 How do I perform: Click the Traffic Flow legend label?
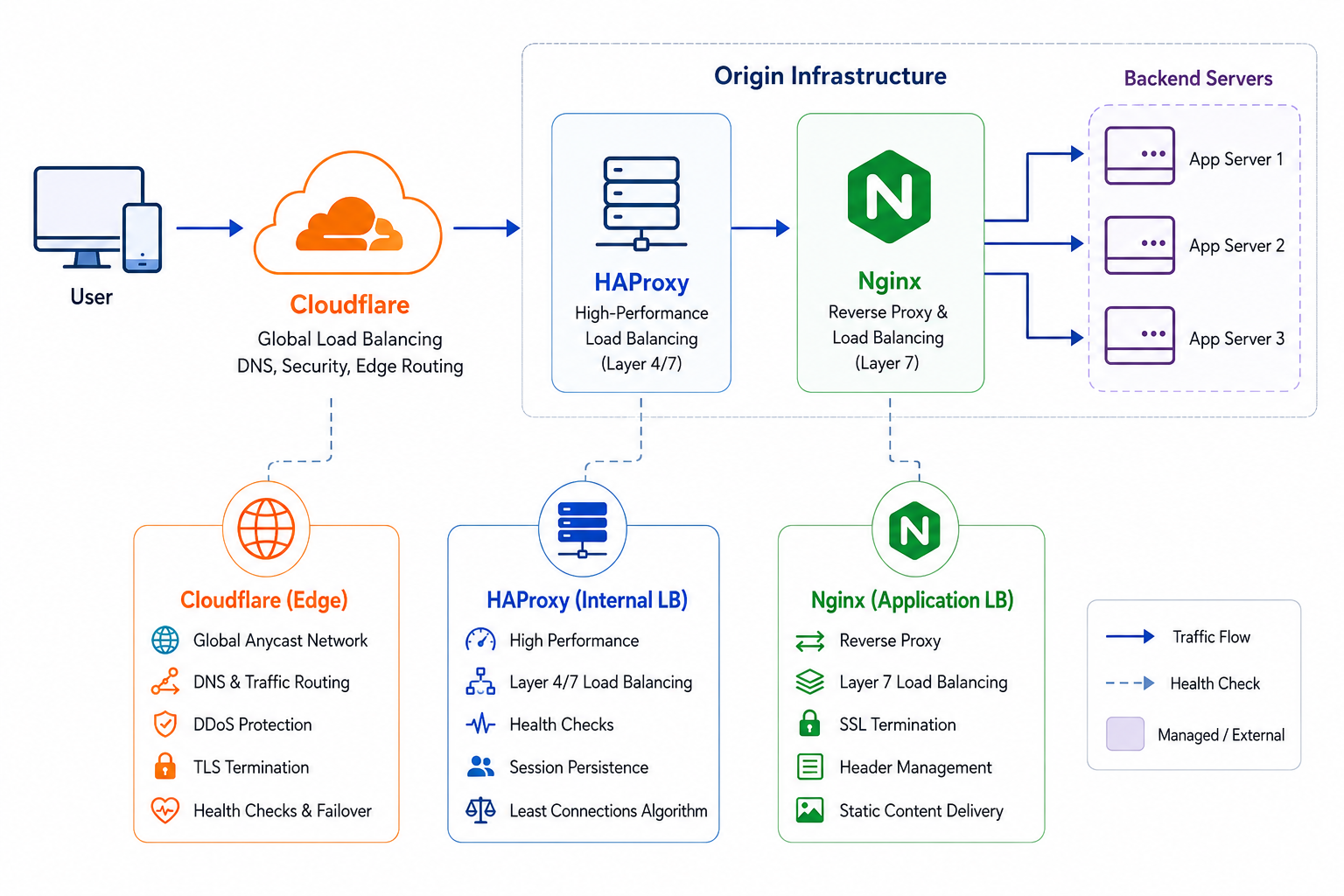coord(1211,637)
